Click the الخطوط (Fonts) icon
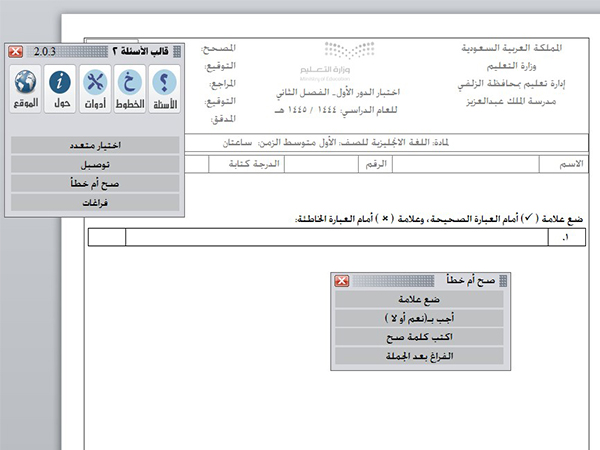Viewport: 600px width, 450px height. click(x=130, y=89)
